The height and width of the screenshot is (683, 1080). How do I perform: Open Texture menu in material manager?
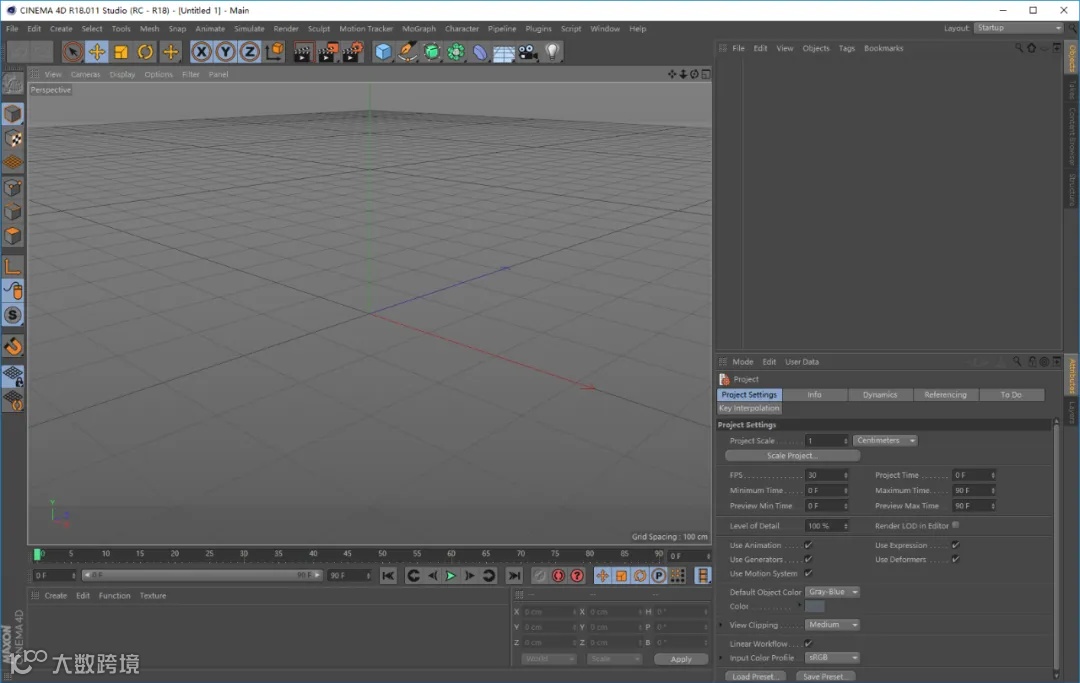[x=153, y=596]
